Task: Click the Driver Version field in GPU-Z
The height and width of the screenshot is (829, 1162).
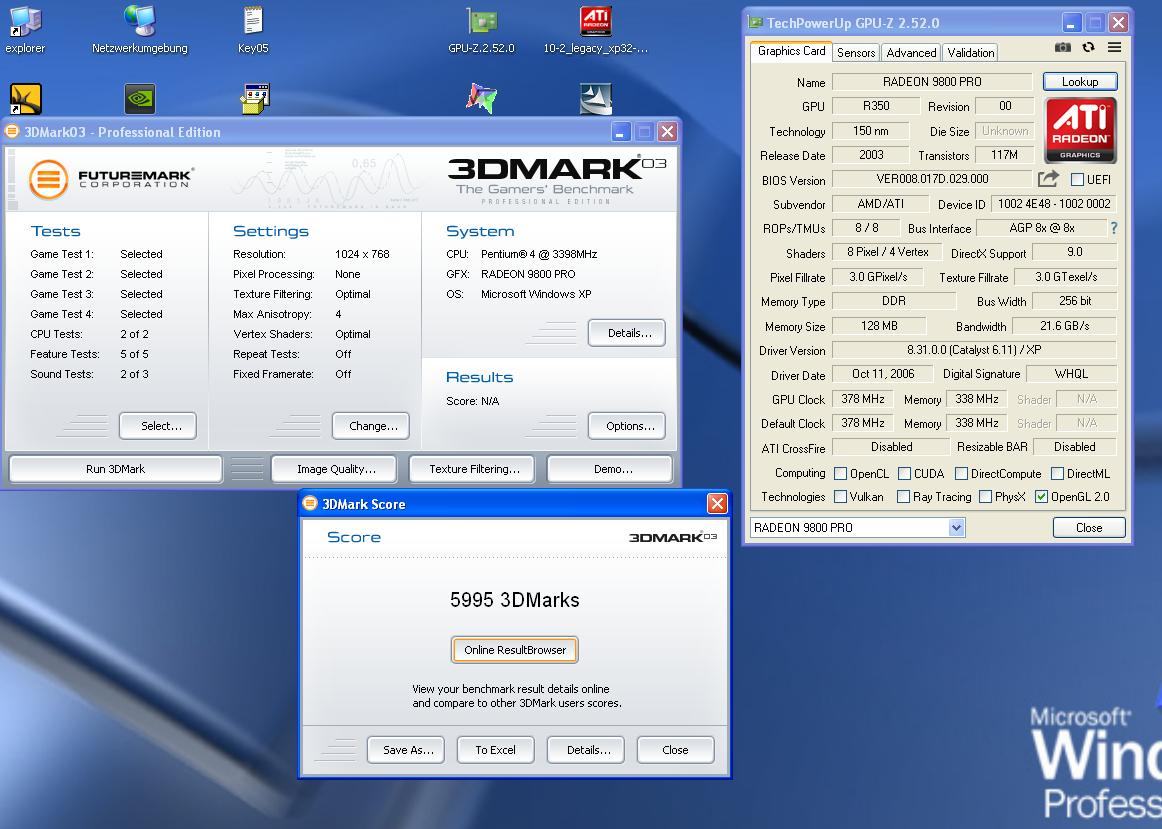Action: (x=974, y=350)
